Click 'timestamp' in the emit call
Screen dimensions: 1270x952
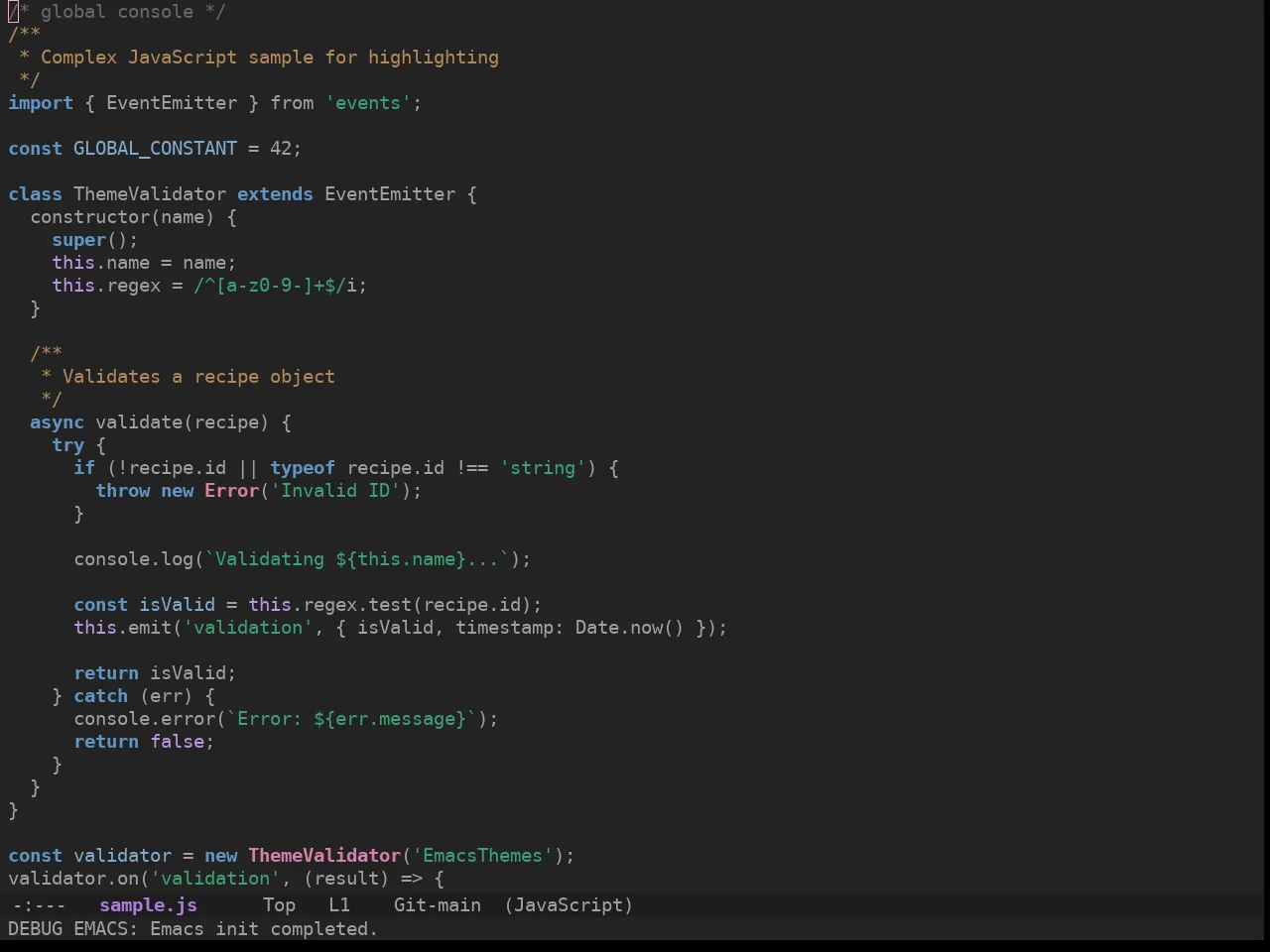click(x=504, y=628)
